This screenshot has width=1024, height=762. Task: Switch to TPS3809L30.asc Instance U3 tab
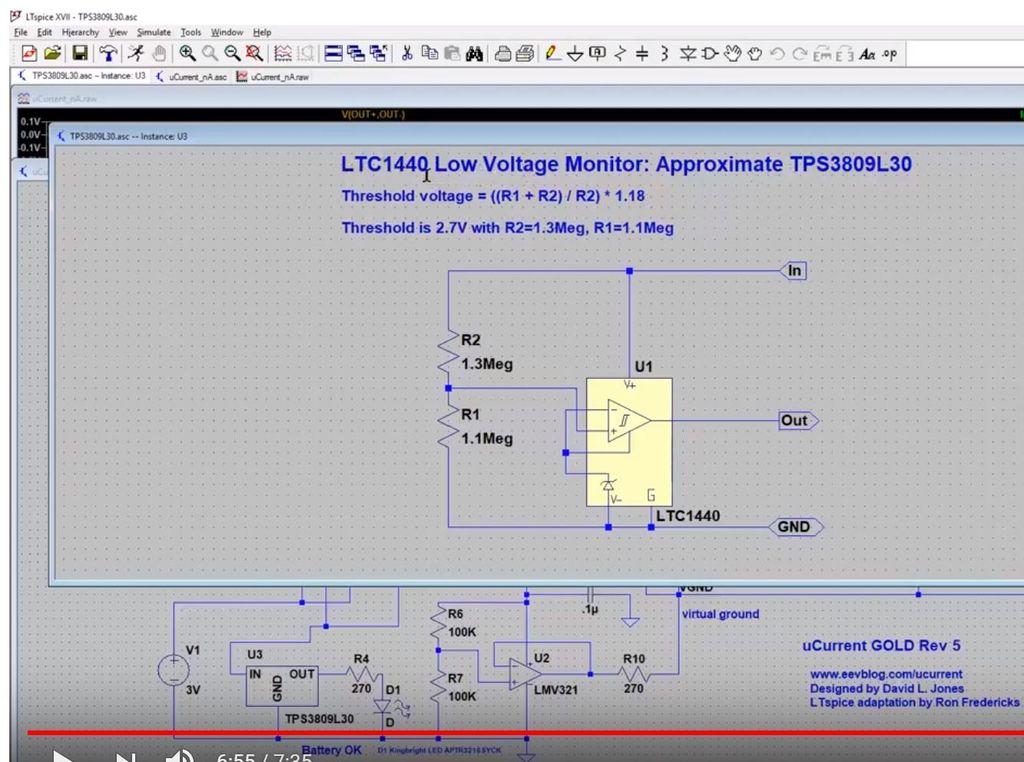click(x=82, y=76)
